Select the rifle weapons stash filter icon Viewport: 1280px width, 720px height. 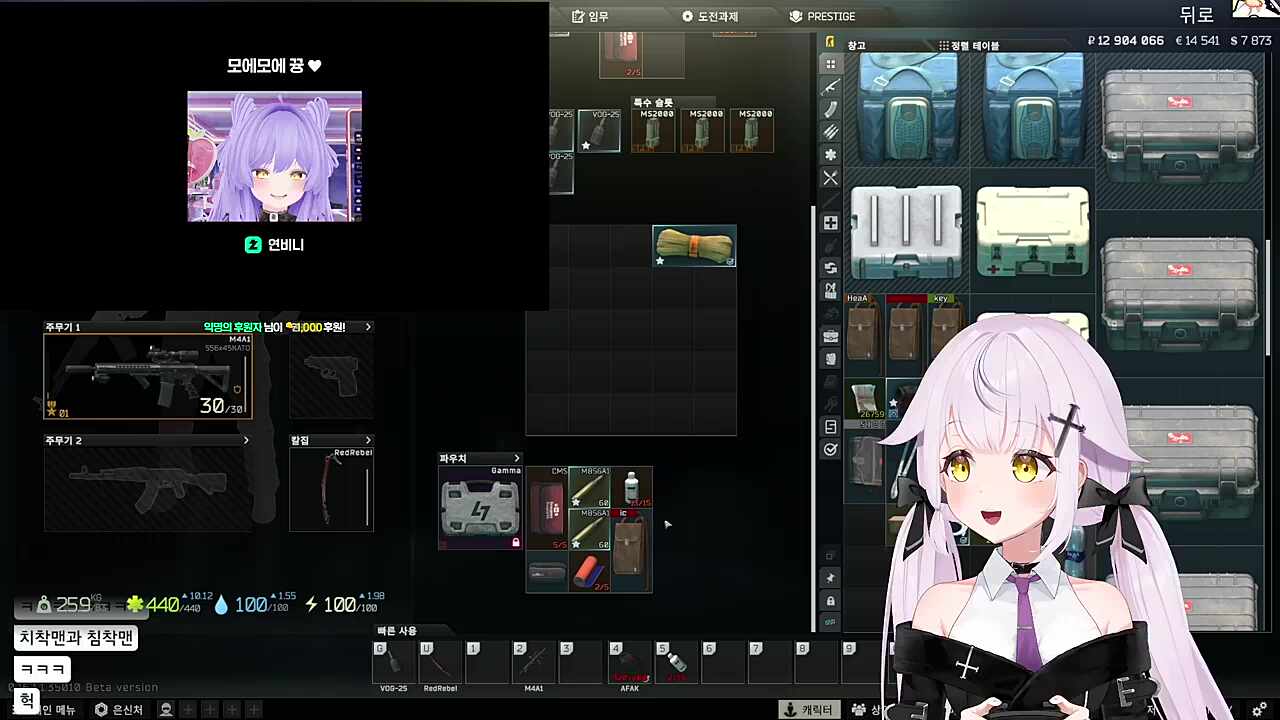pyautogui.click(x=830, y=87)
